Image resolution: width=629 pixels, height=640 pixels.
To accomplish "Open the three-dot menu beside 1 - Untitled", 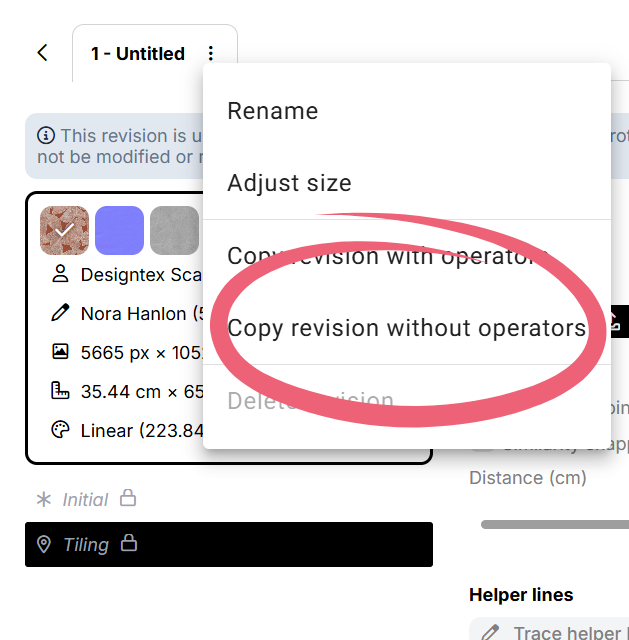I will [x=210, y=54].
